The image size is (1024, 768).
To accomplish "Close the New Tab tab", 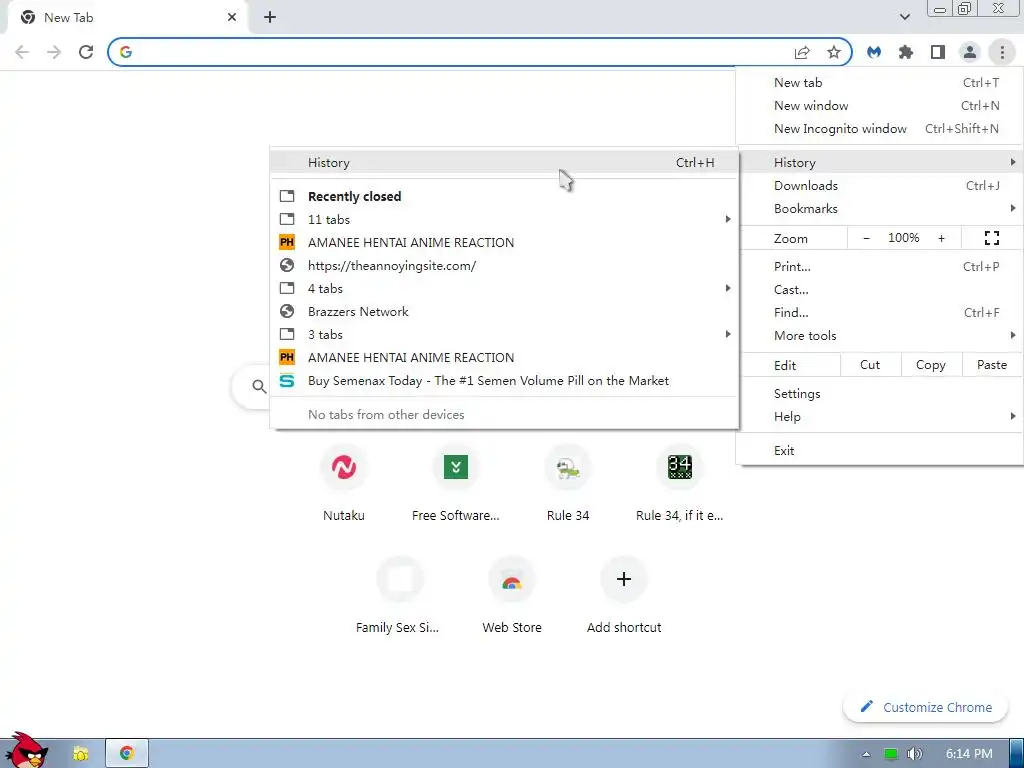I will 232,18.
